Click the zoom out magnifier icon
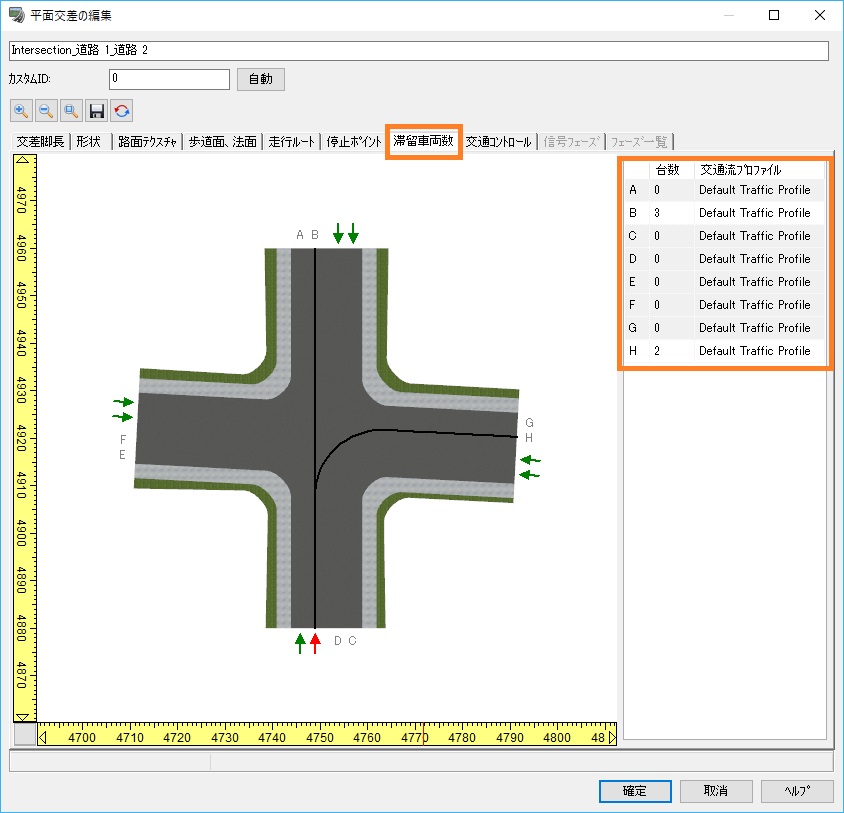 pyautogui.click(x=47, y=111)
